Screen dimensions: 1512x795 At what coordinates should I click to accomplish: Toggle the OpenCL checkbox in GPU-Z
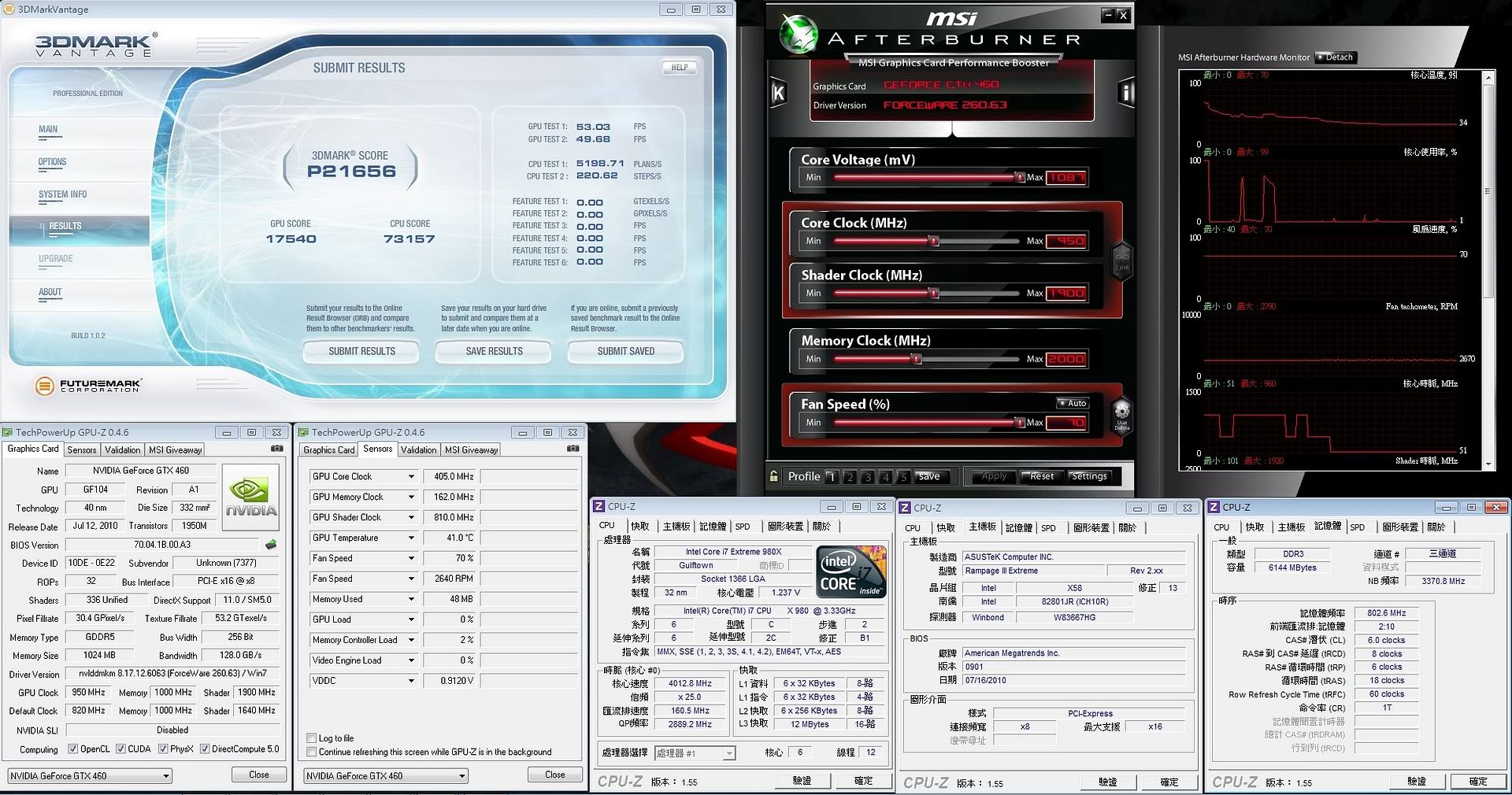[x=73, y=749]
